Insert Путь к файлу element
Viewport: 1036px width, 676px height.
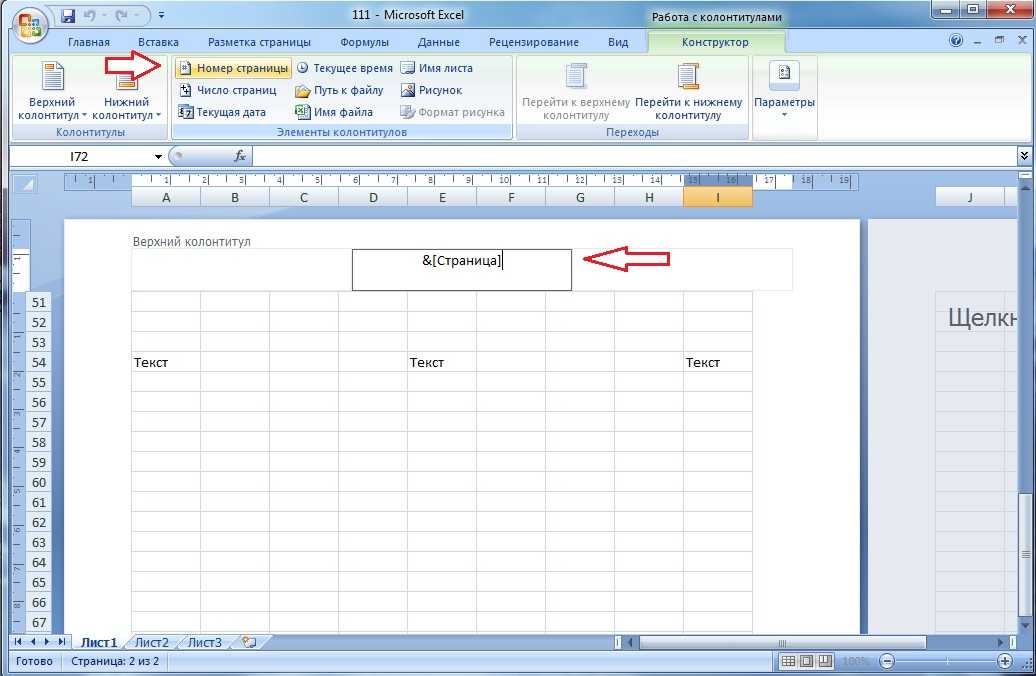340,90
